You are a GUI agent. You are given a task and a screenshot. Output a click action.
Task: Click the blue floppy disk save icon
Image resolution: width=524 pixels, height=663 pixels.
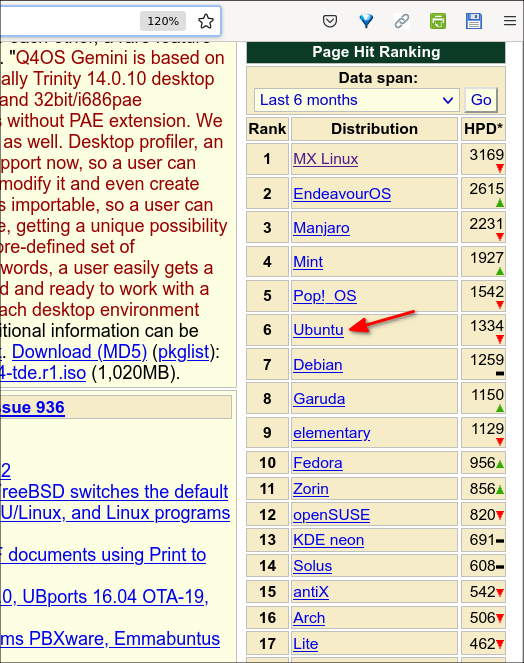pyautogui.click(x=474, y=21)
